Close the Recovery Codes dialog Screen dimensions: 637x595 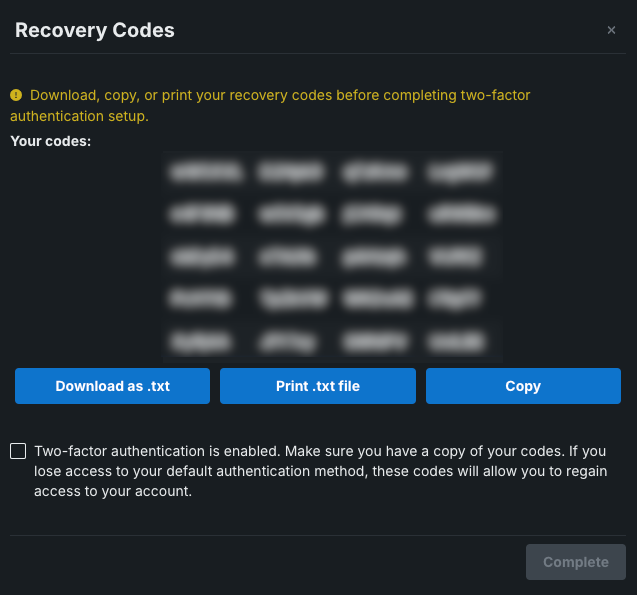(611, 30)
